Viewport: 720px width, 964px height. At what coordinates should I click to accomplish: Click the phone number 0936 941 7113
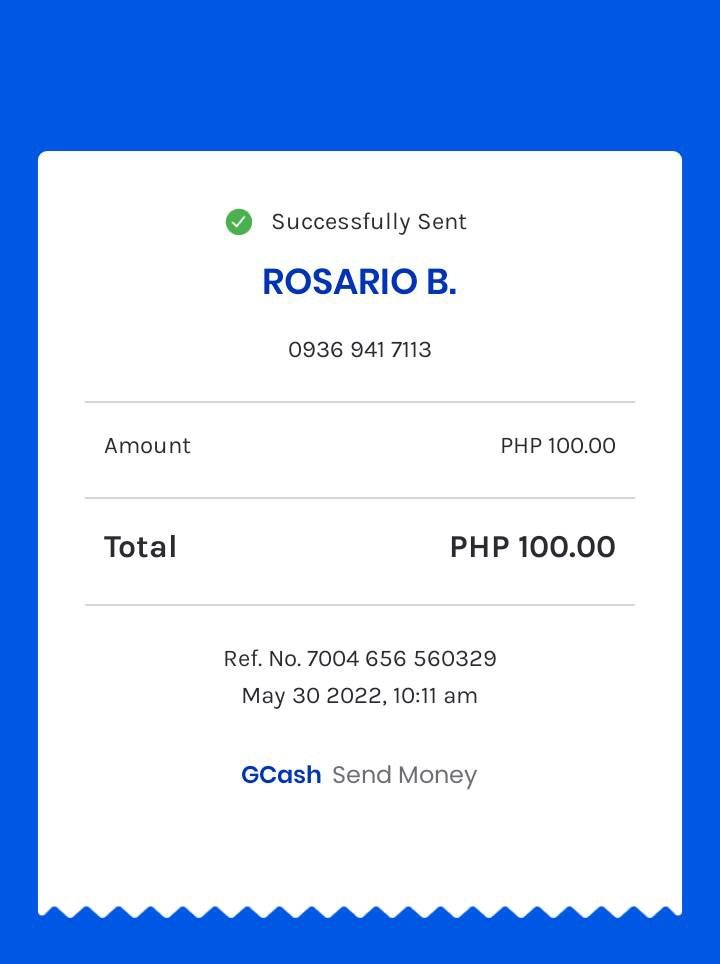click(360, 350)
